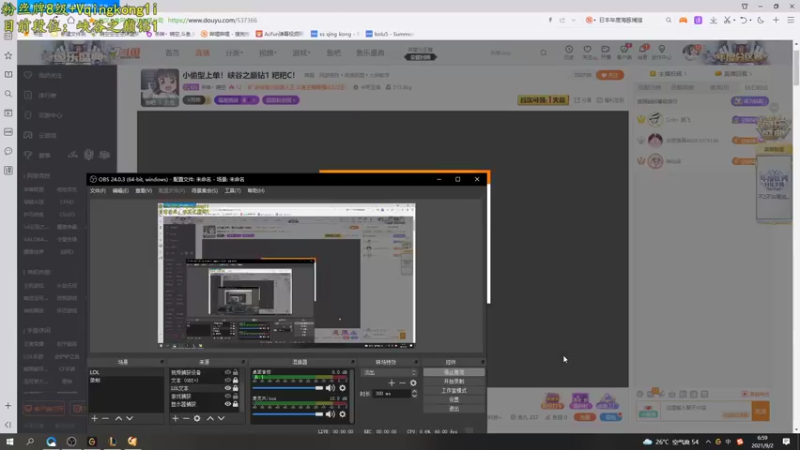
Task: Adjust the mic/aux volume slider
Action: click(288, 414)
